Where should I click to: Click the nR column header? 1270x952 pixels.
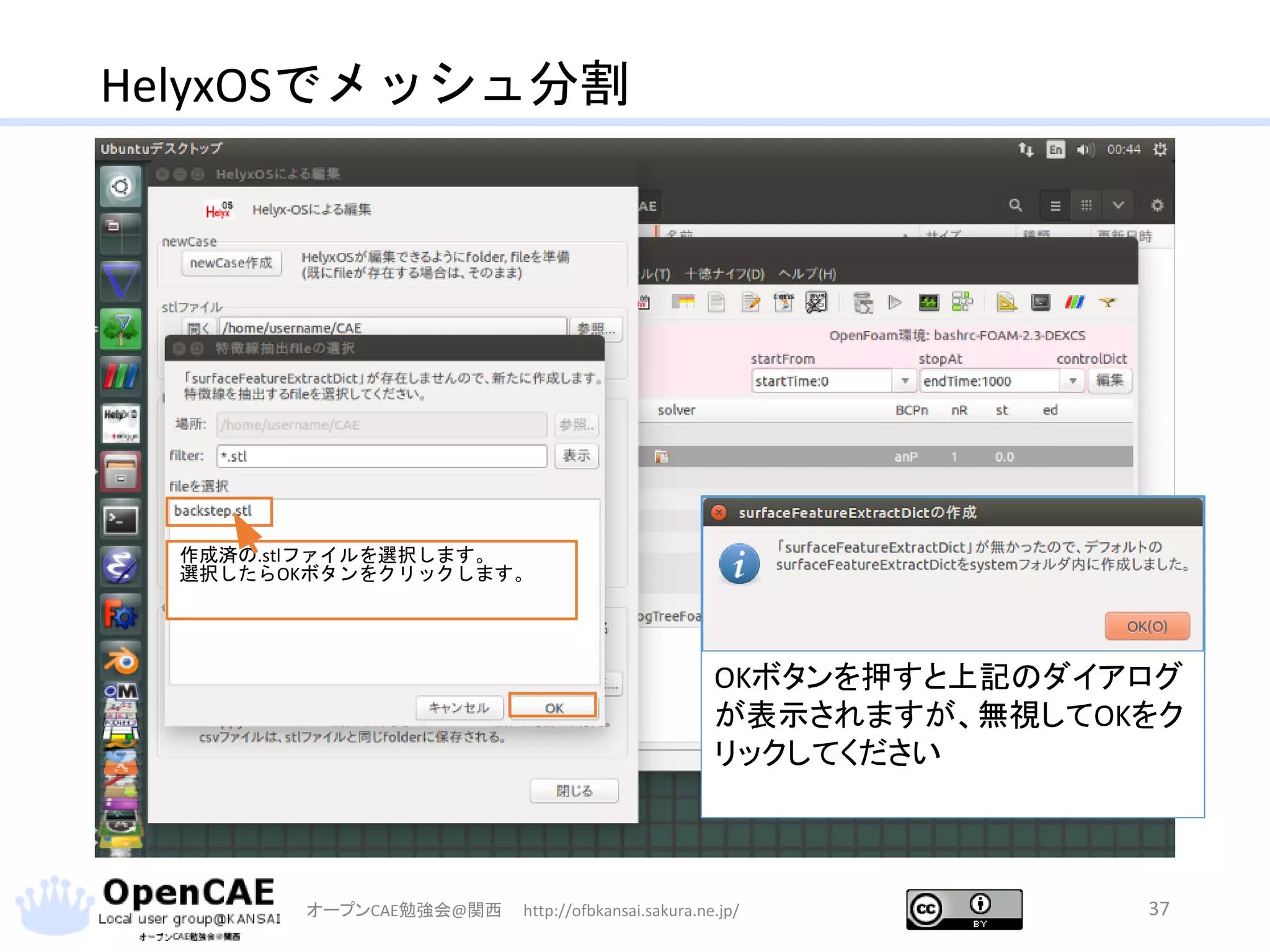click(959, 410)
